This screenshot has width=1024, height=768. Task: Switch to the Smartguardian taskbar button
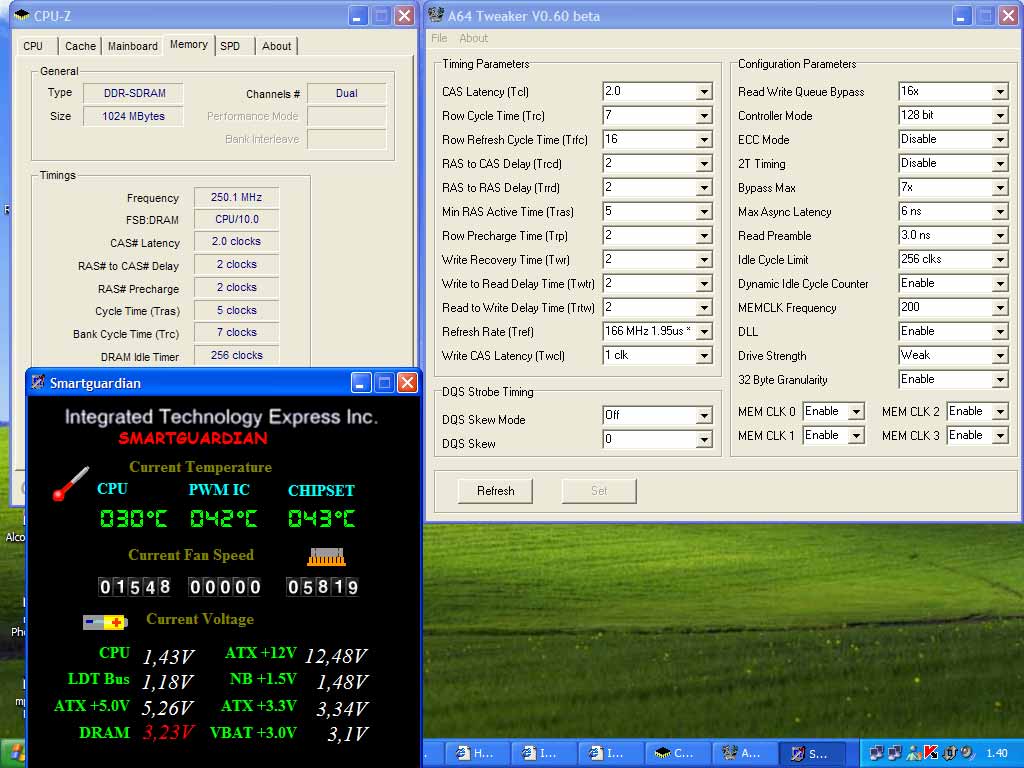pos(812,753)
